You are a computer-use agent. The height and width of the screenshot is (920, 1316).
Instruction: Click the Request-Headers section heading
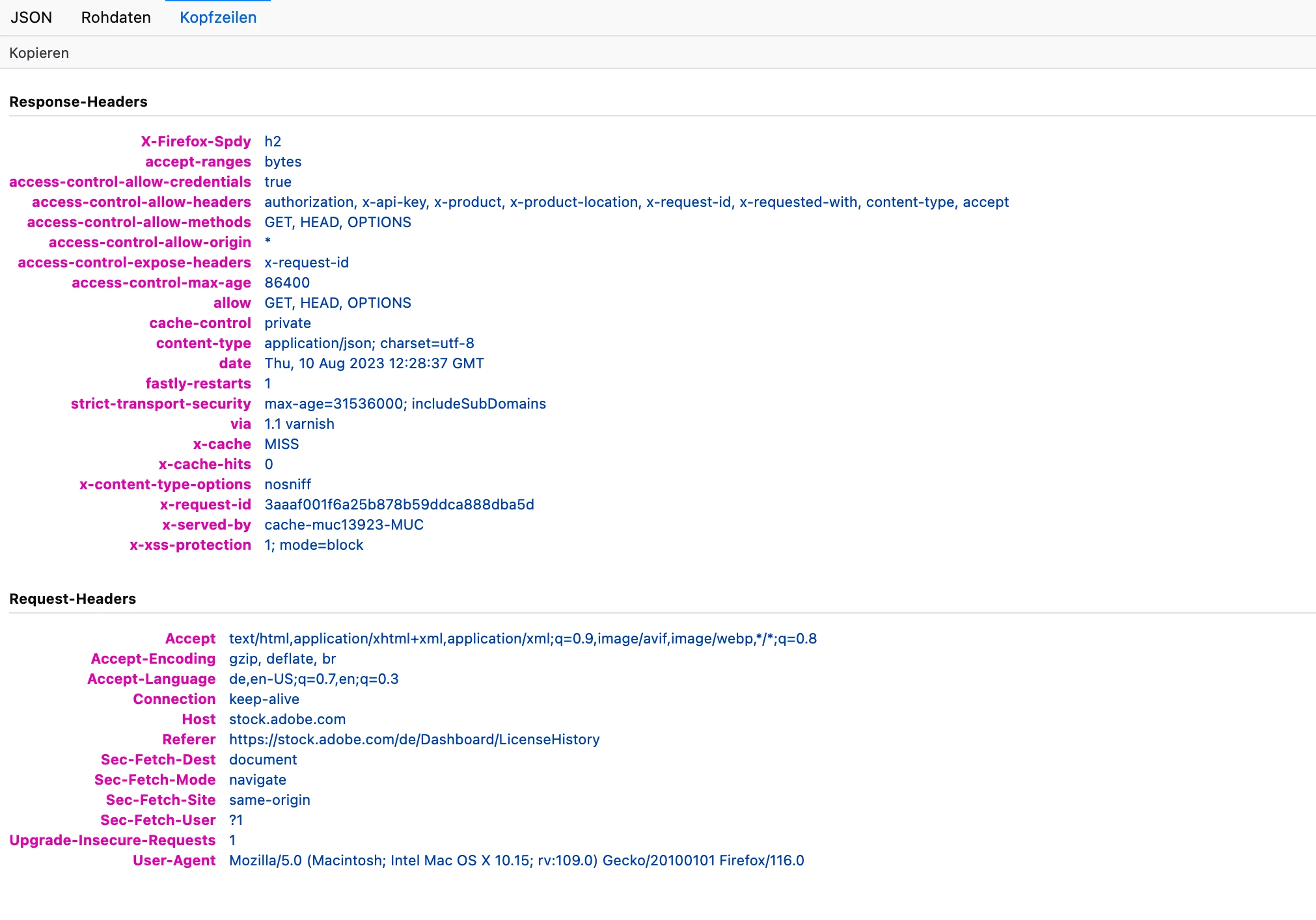tap(72, 599)
